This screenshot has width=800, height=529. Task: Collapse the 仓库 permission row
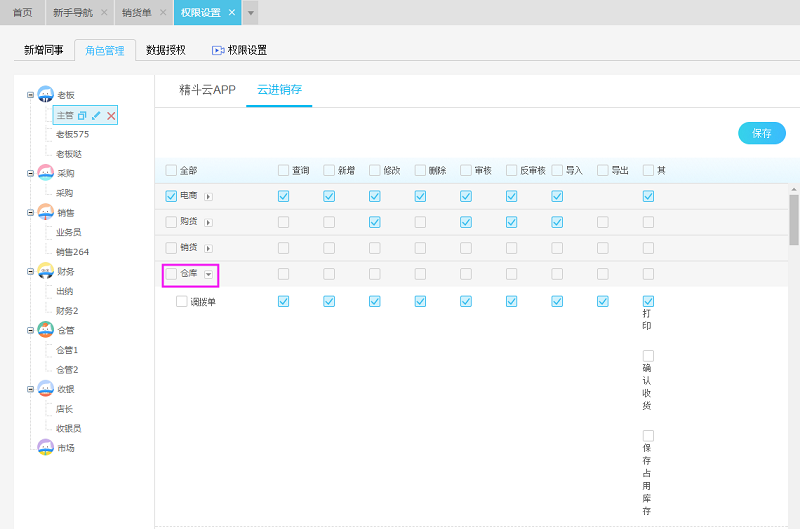[x=209, y=274]
